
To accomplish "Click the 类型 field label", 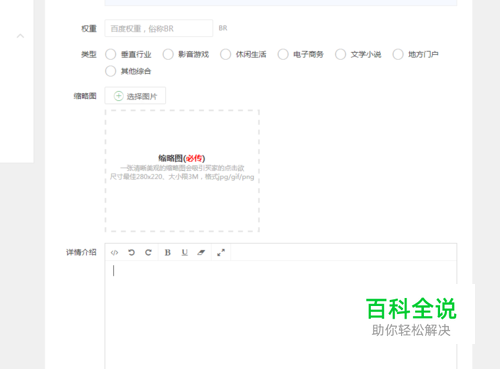I will pyautogui.click(x=89, y=54).
